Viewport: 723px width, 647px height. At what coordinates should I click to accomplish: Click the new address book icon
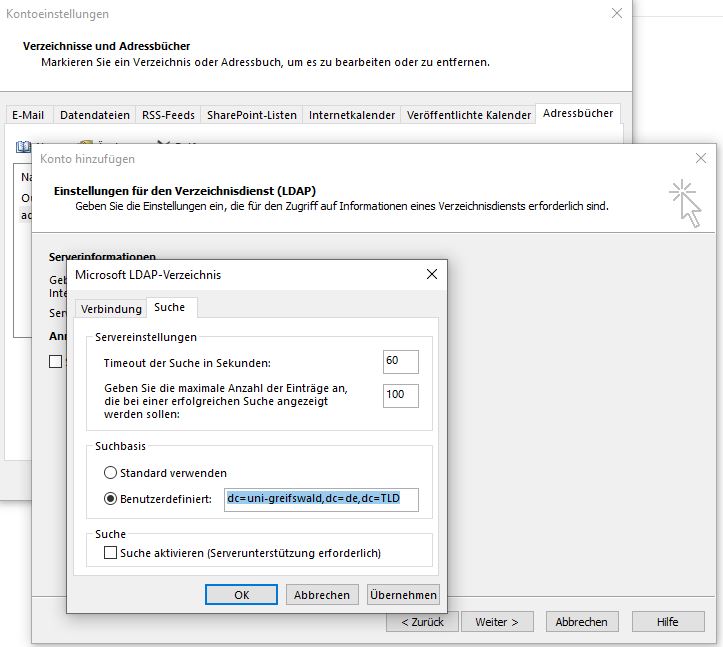point(24,146)
